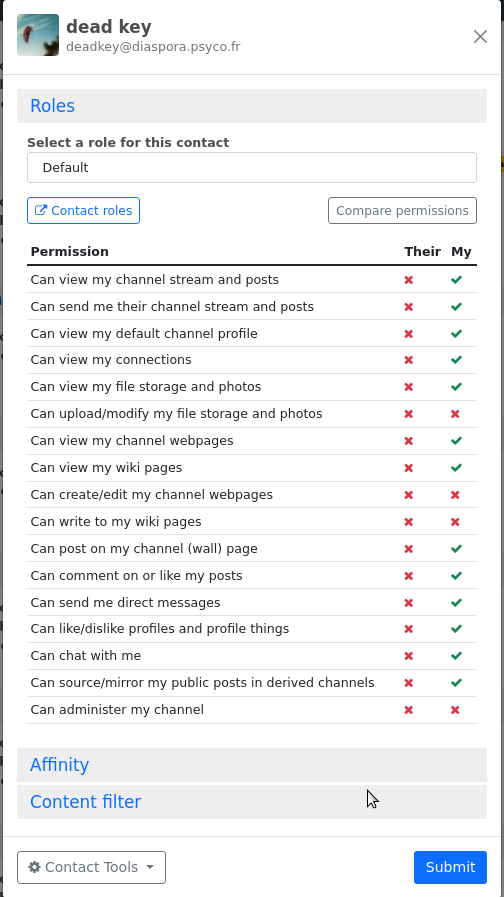Click My red X for administer my channel
The width and height of the screenshot is (504, 897).
tap(455, 710)
